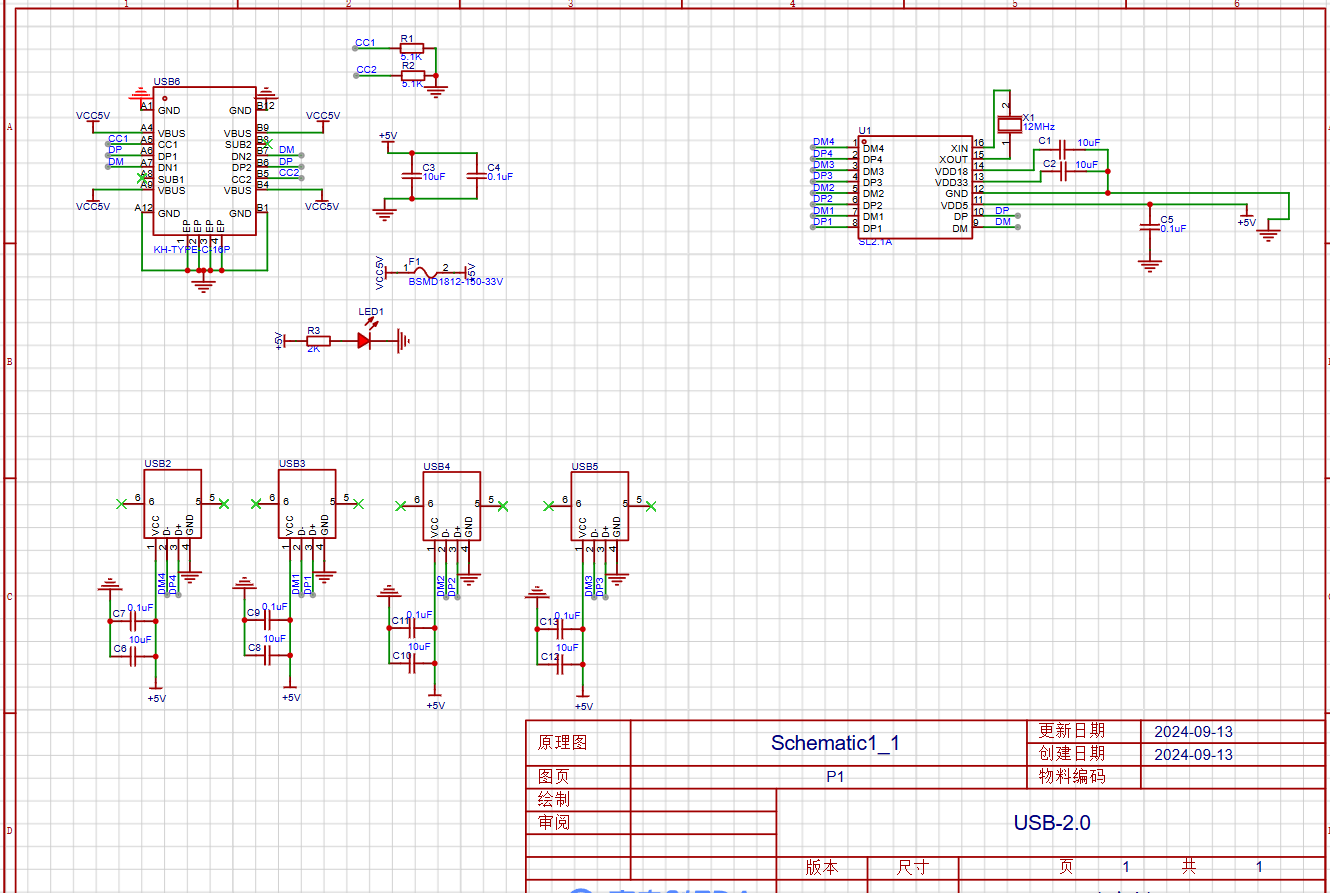1330x893 pixels.
Task: Select the USB2 port component
Action: [x=172, y=504]
